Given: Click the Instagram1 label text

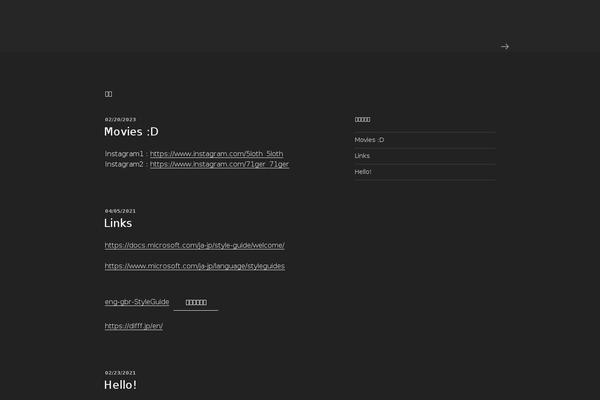Looking at the screenshot, I should point(124,154).
